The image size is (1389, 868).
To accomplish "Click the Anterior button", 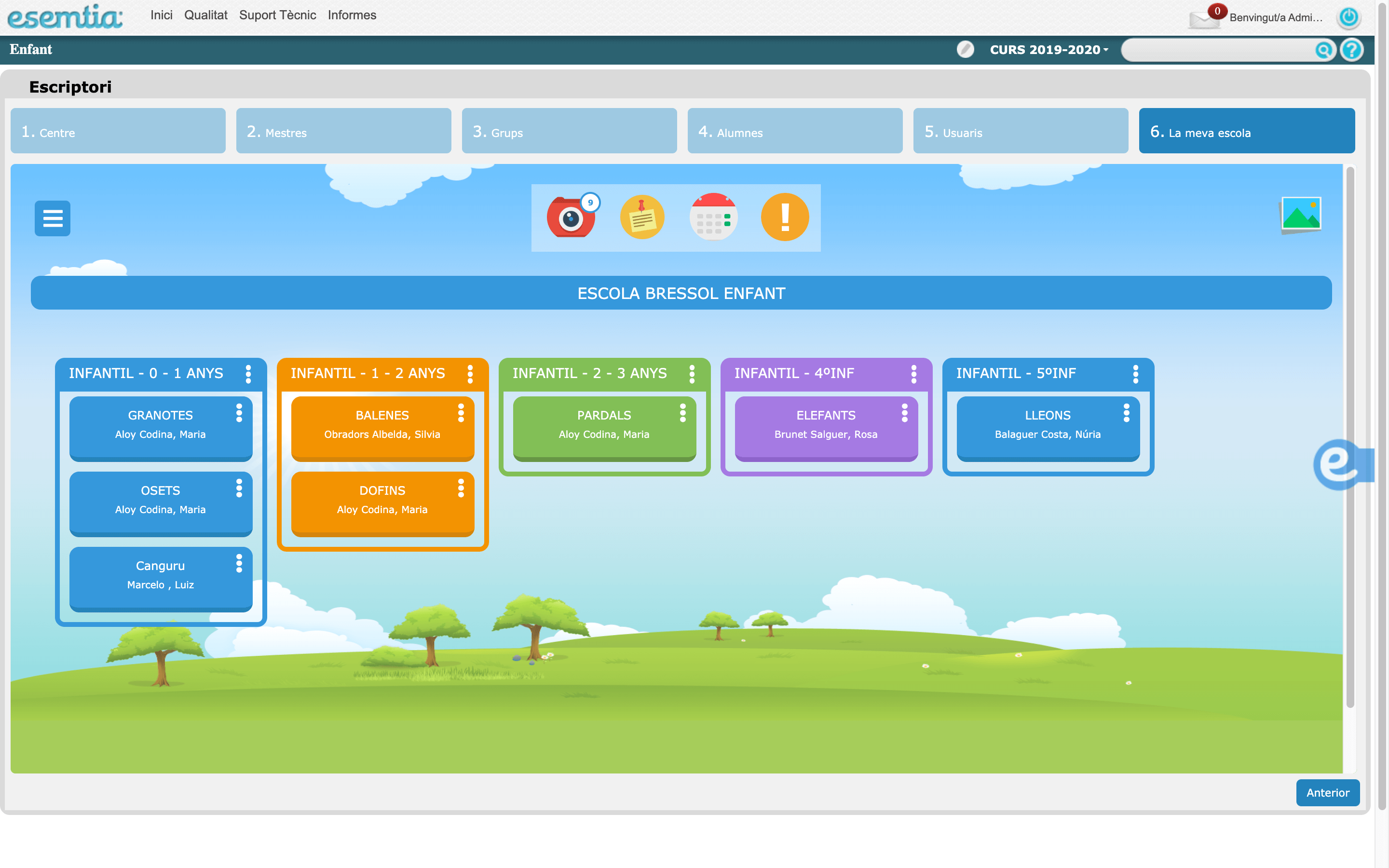I will point(1328,793).
